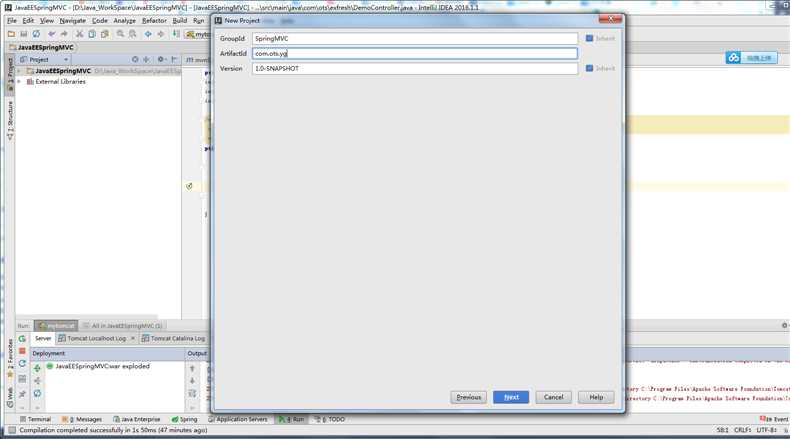Toggle Inherit checkbox for Version
Viewport: 790px width, 439px height.
tap(589, 68)
